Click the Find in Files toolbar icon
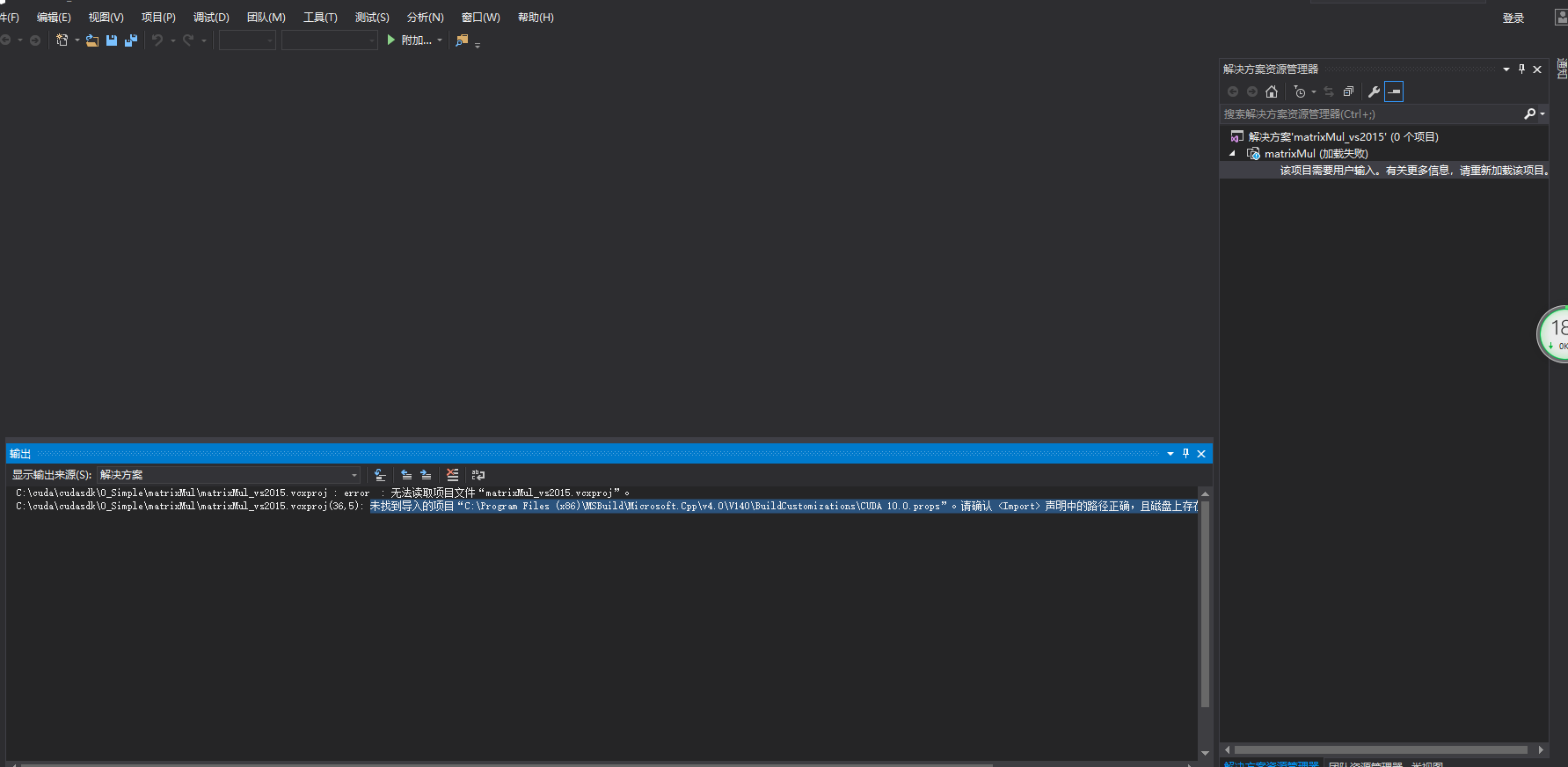 [462, 40]
